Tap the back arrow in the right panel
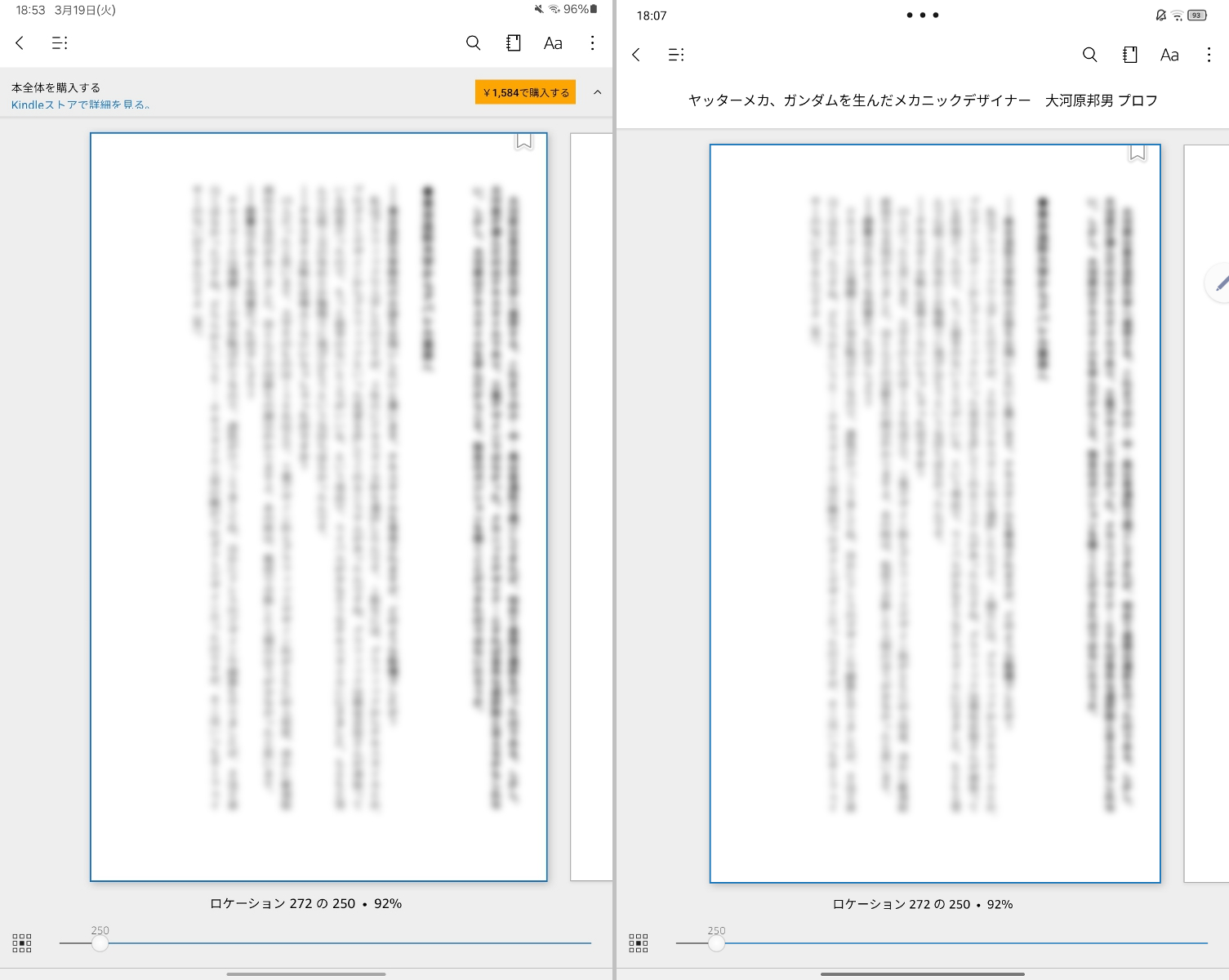1229x980 pixels. tap(636, 55)
